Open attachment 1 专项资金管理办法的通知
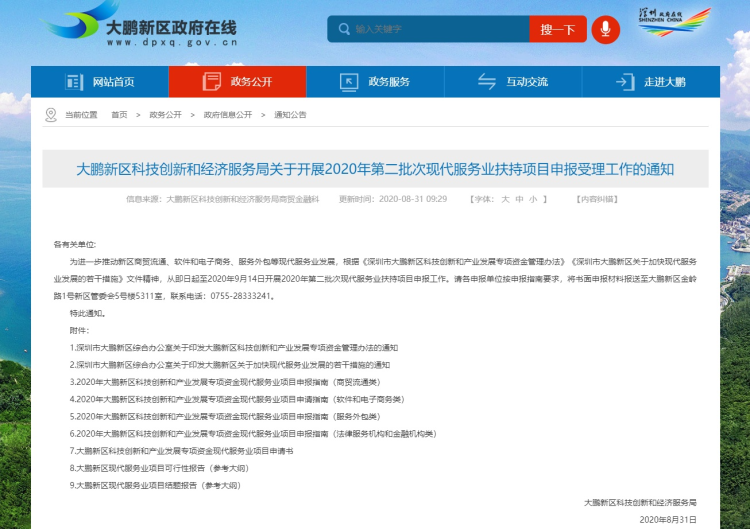Screen dimensions: 750x529 [234, 348]
